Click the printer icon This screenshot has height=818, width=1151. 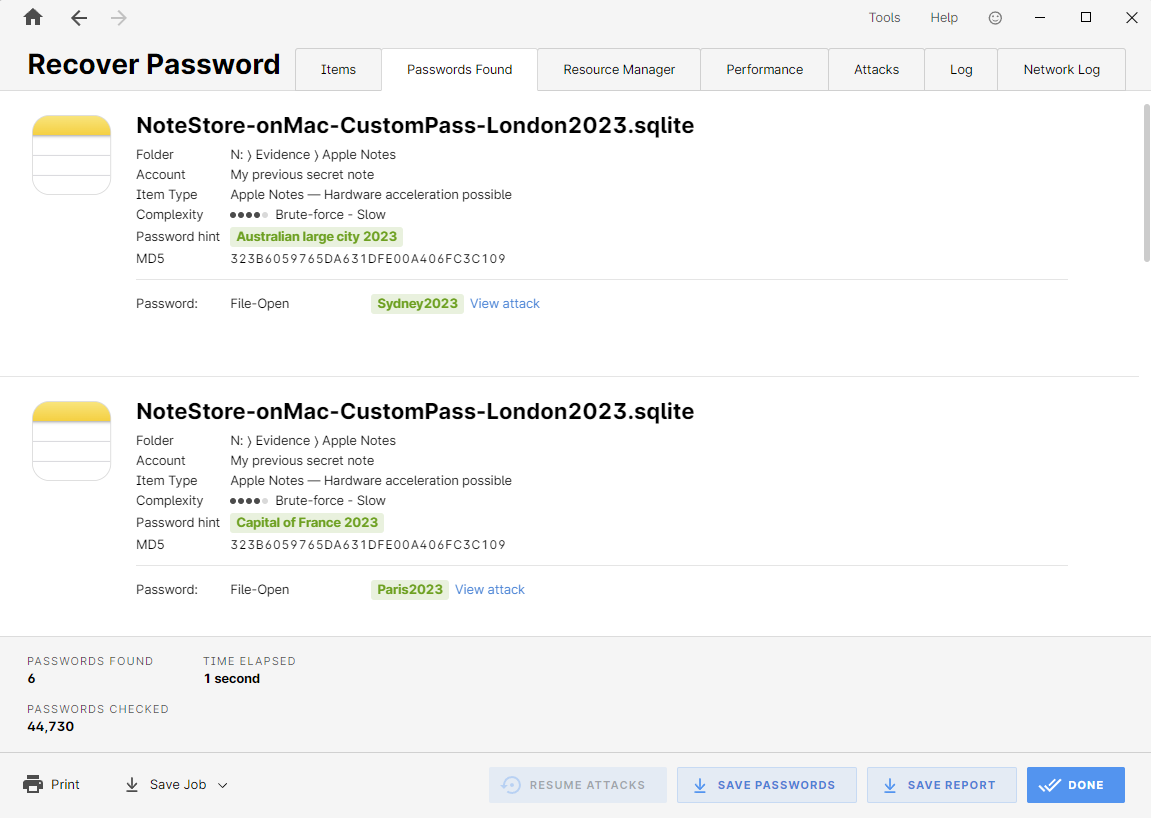33,784
